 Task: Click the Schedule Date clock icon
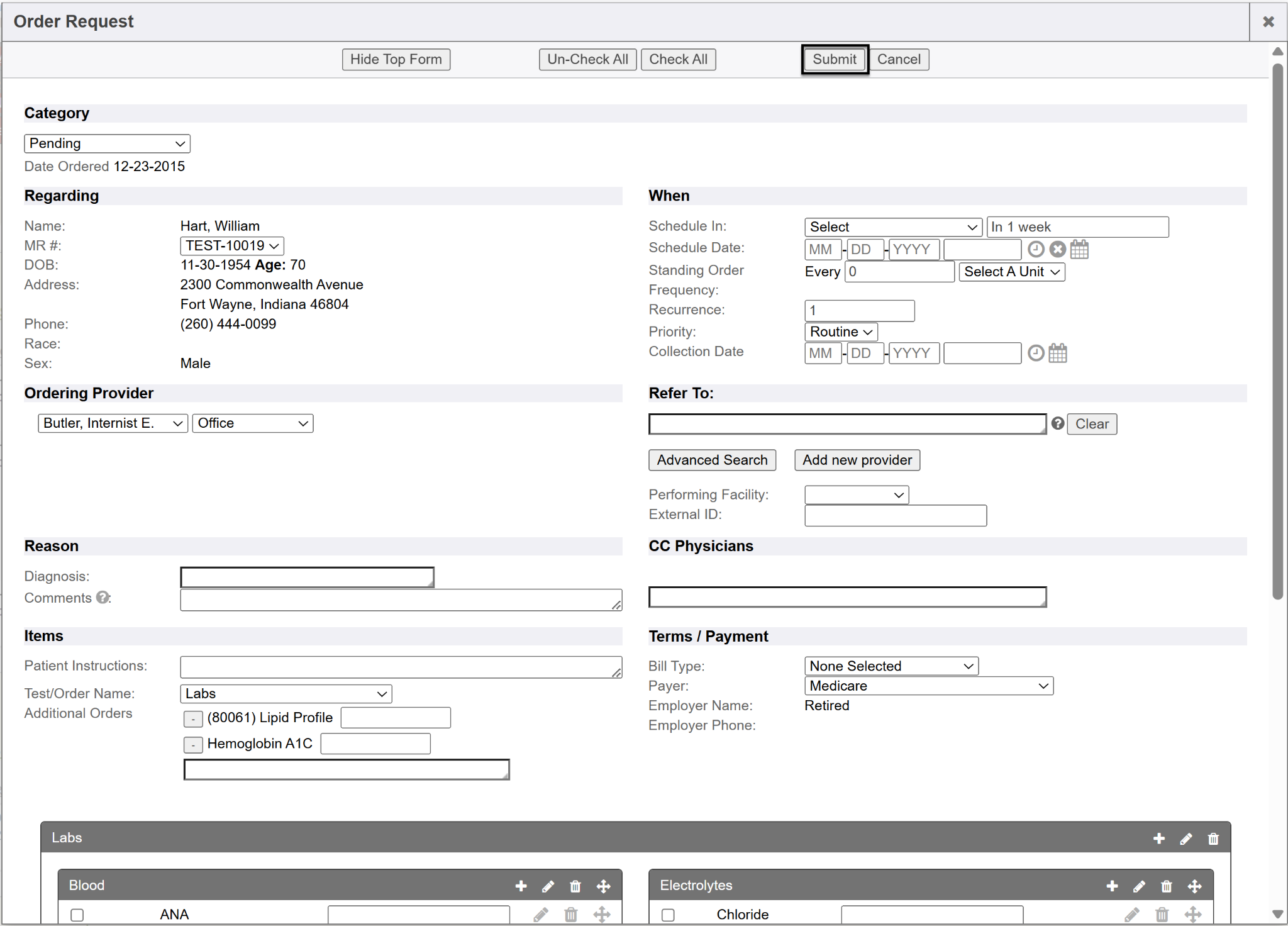1036,249
